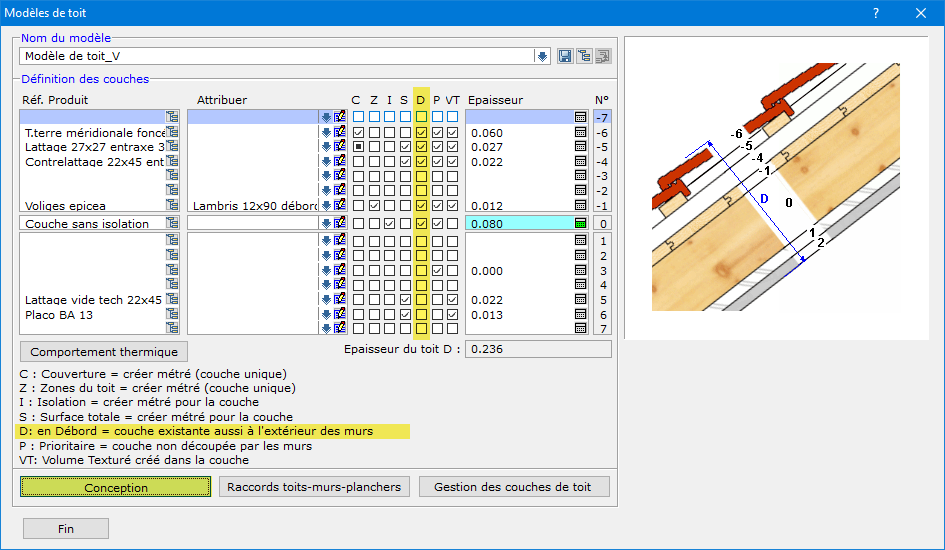
Task: Toggle I checkbox for Couche sans isolation
Action: pos(390,224)
